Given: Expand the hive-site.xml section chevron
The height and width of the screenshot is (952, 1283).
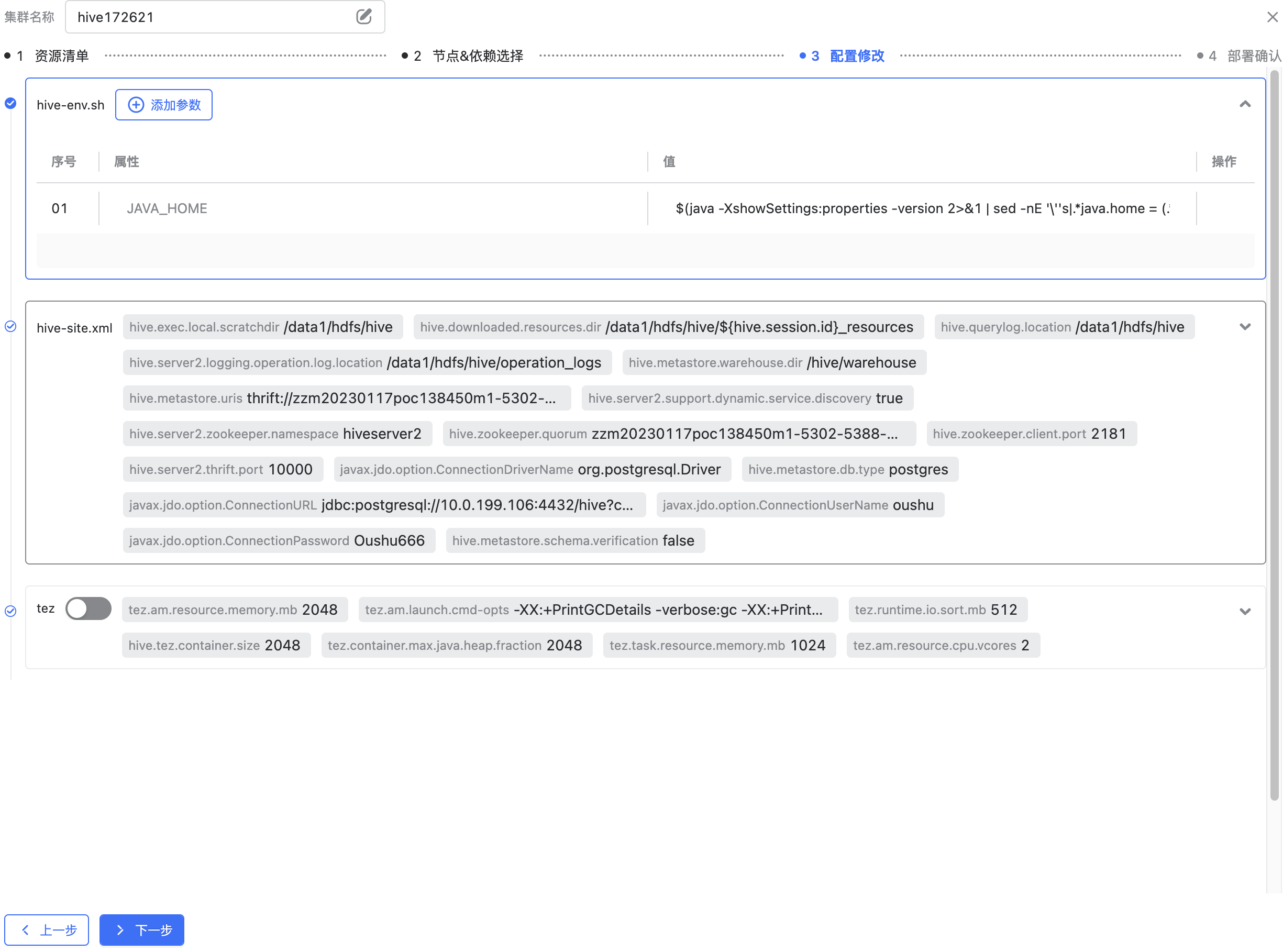Looking at the screenshot, I should coord(1245,327).
